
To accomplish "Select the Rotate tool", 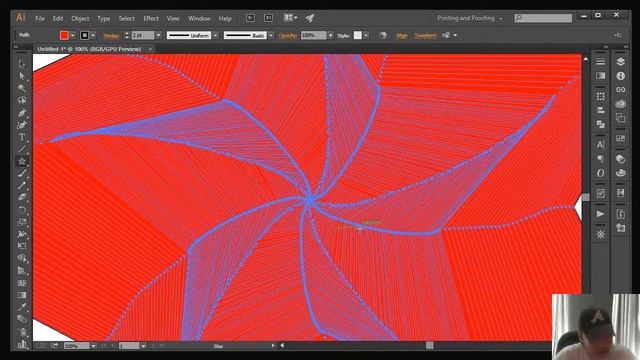I will click(x=22, y=210).
